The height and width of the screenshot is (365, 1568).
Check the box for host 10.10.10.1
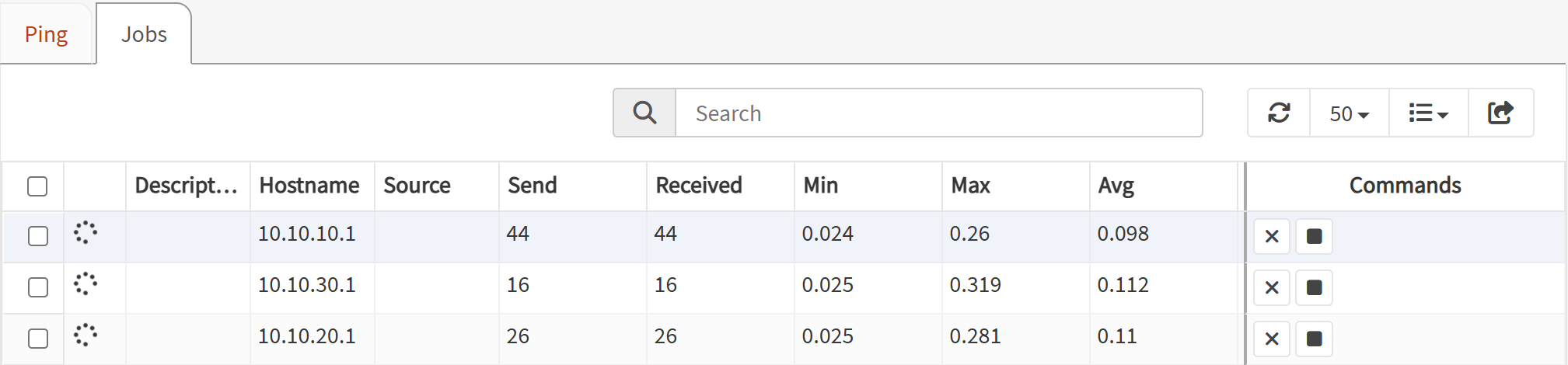37,236
